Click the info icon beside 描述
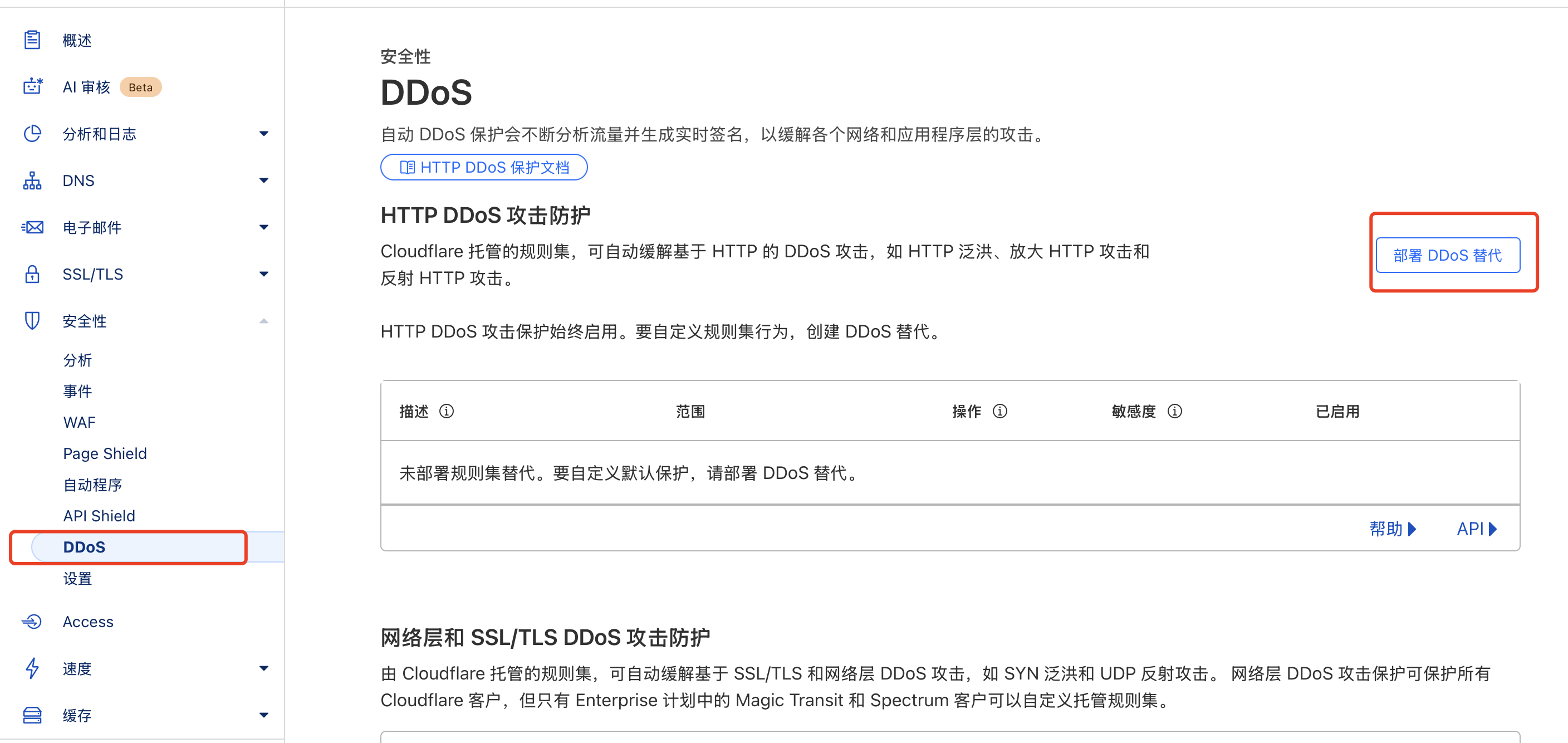The image size is (1568, 743). pyautogui.click(x=447, y=411)
